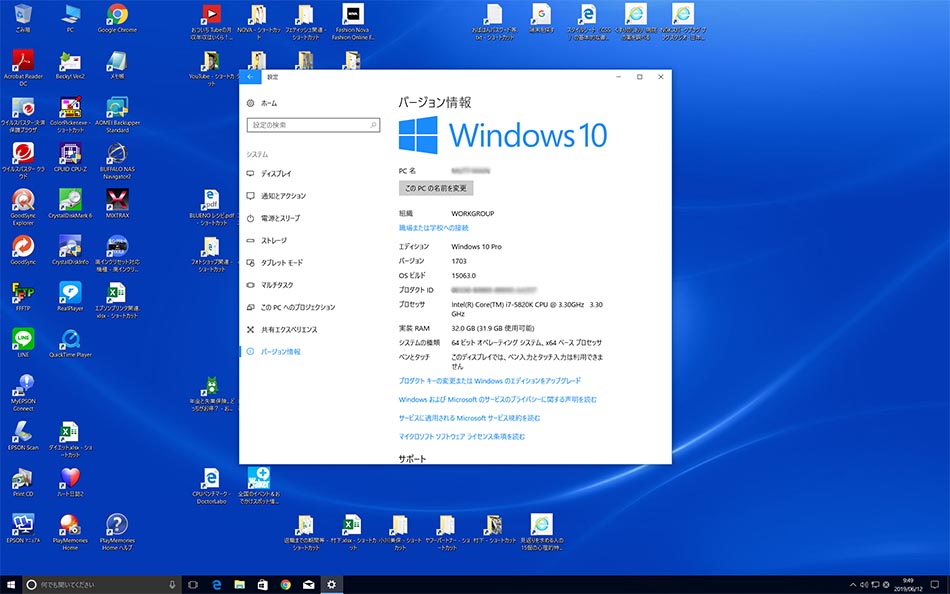The height and width of the screenshot is (594, 950).
Task: Select ディスプレイ in the settings sidebar
Action: coord(276,174)
